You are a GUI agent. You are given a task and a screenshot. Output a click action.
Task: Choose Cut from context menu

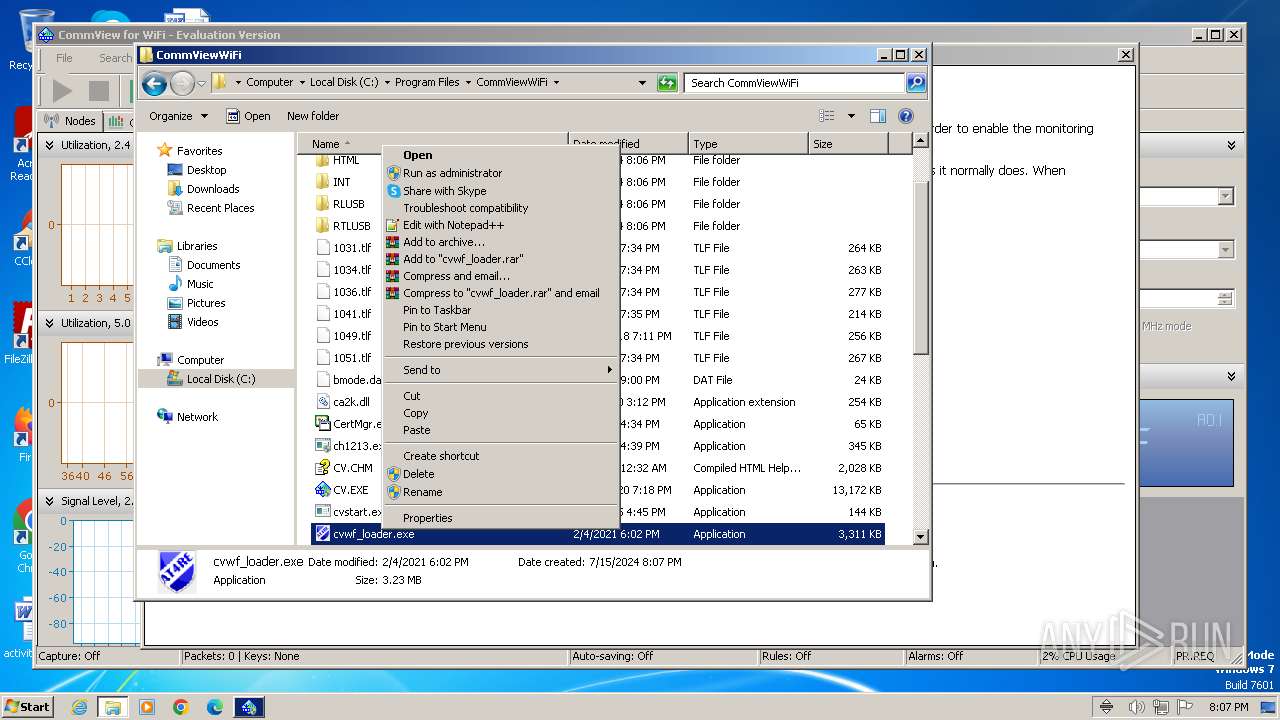[x=411, y=396]
